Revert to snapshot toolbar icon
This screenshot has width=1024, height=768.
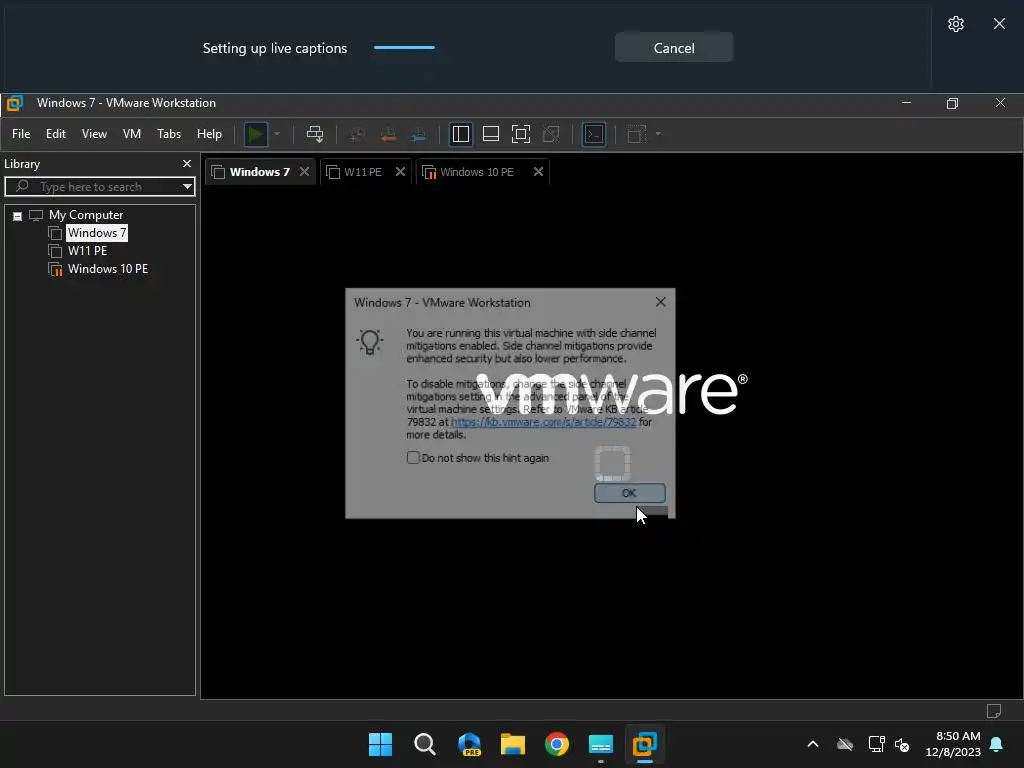pyautogui.click(x=388, y=135)
